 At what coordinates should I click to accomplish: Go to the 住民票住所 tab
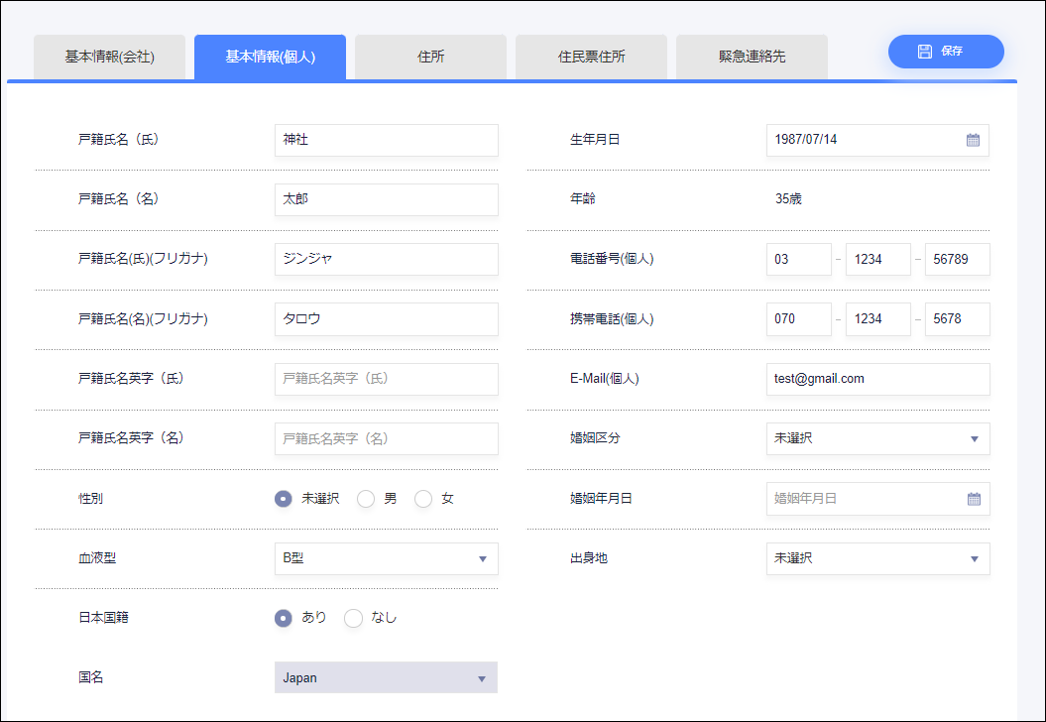pos(591,57)
